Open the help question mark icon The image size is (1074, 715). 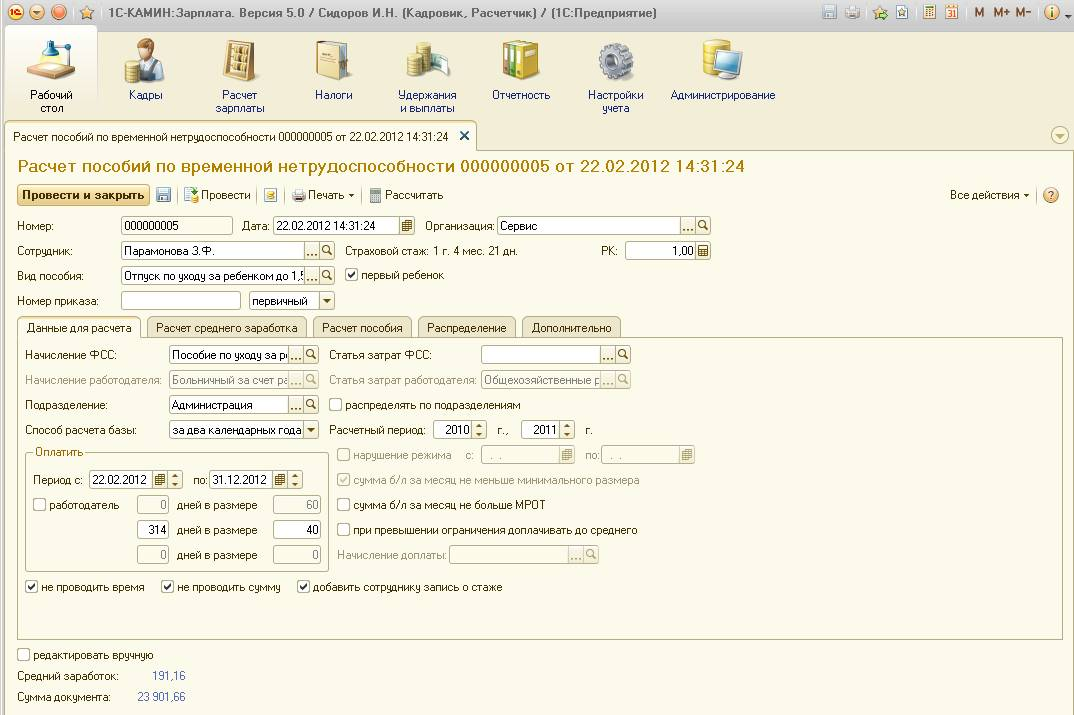pyautogui.click(x=1051, y=195)
